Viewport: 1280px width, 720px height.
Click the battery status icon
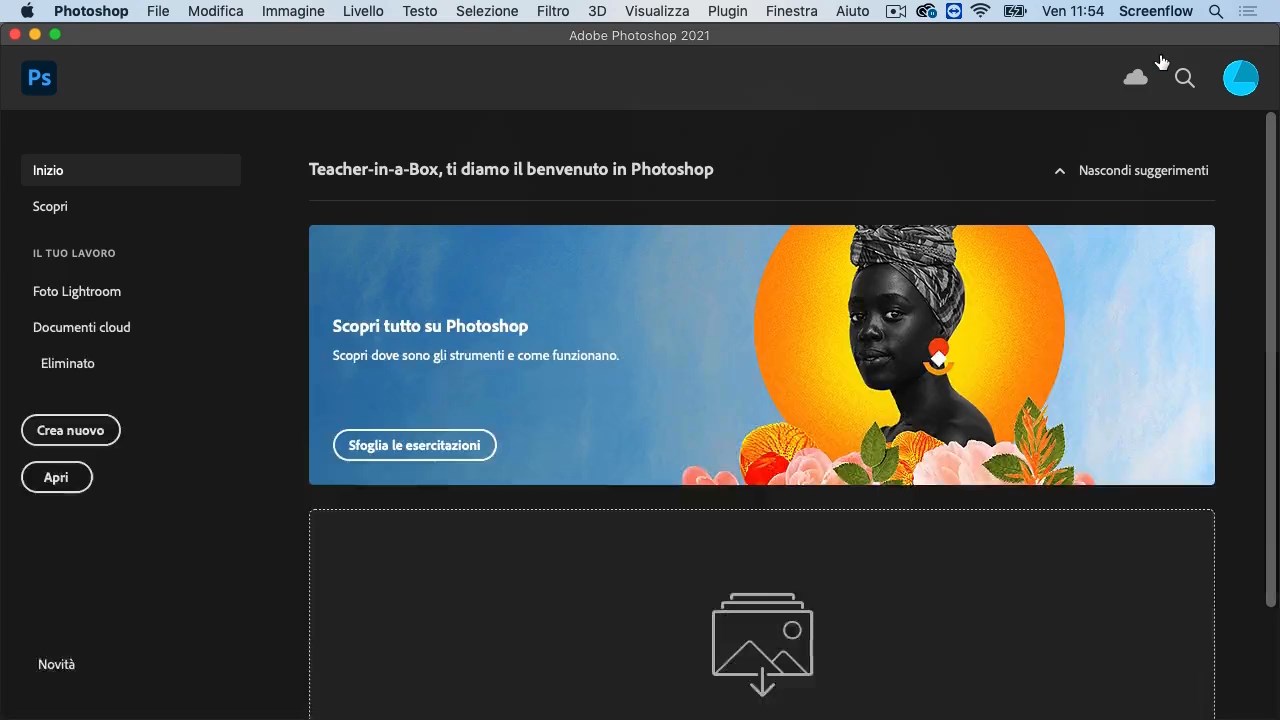(1015, 11)
